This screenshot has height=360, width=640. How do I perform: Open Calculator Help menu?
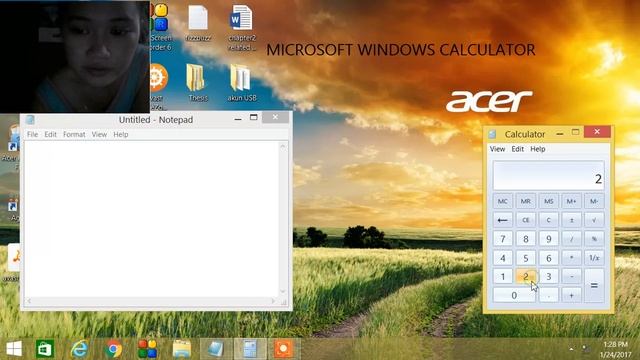click(538, 149)
